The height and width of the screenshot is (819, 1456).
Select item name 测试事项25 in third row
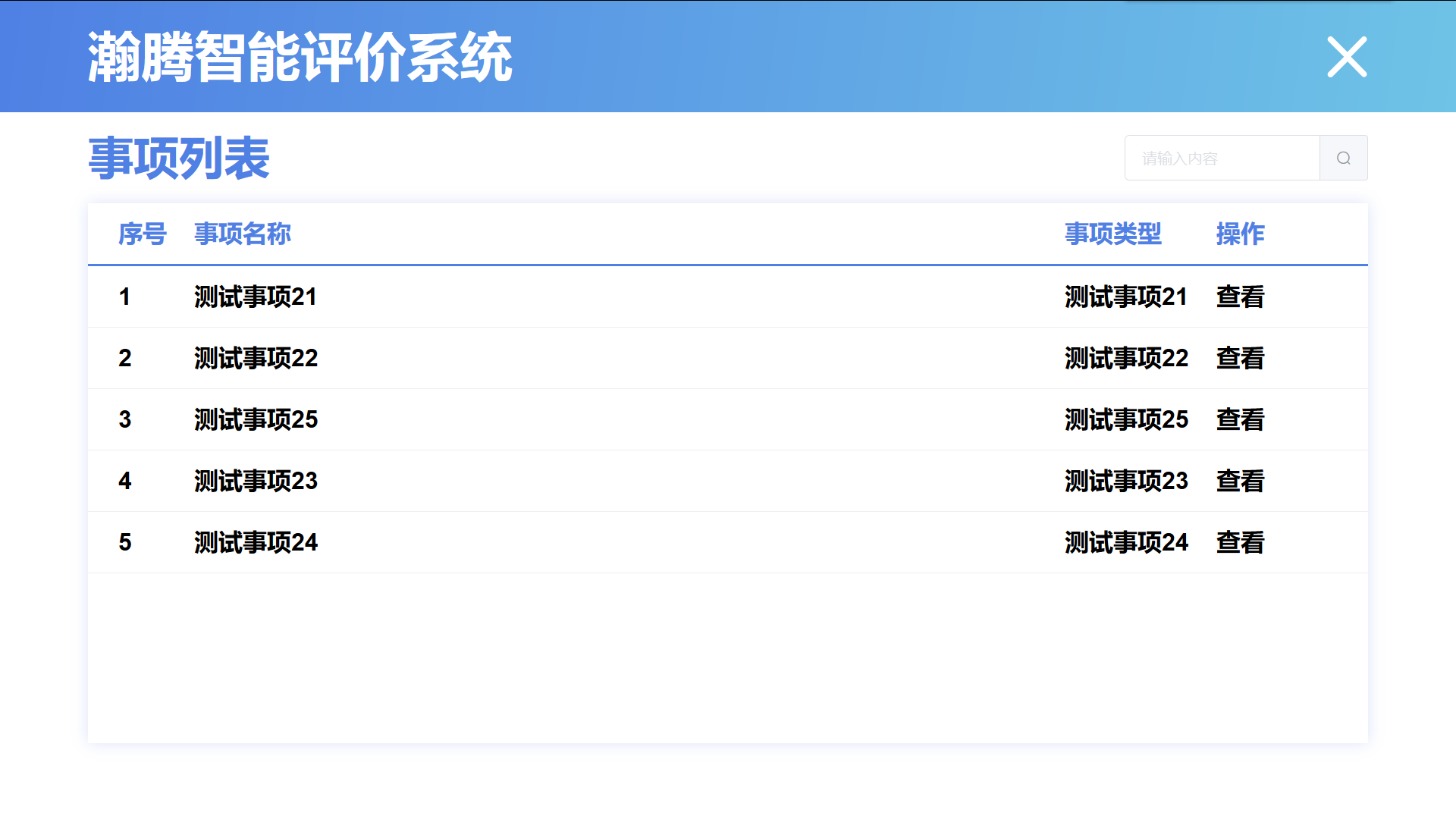click(x=256, y=419)
